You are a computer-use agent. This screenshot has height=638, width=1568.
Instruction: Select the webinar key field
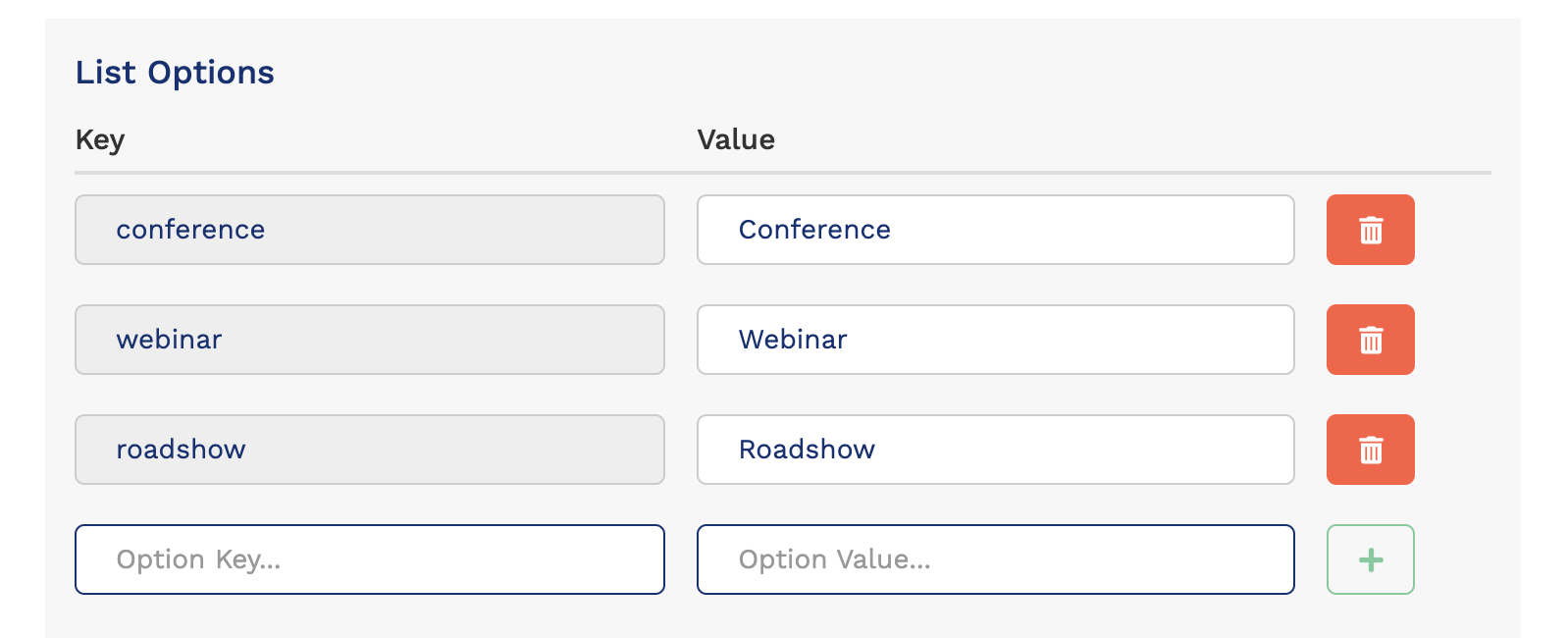click(x=369, y=340)
